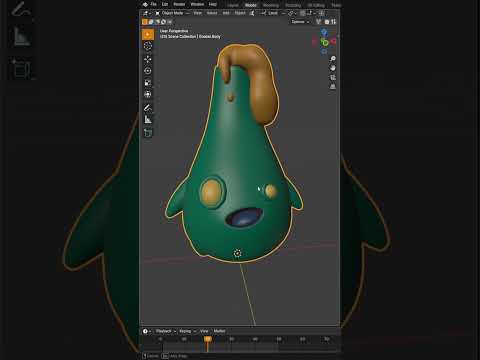Click the pan hand viewport icon

[x=332, y=68]
